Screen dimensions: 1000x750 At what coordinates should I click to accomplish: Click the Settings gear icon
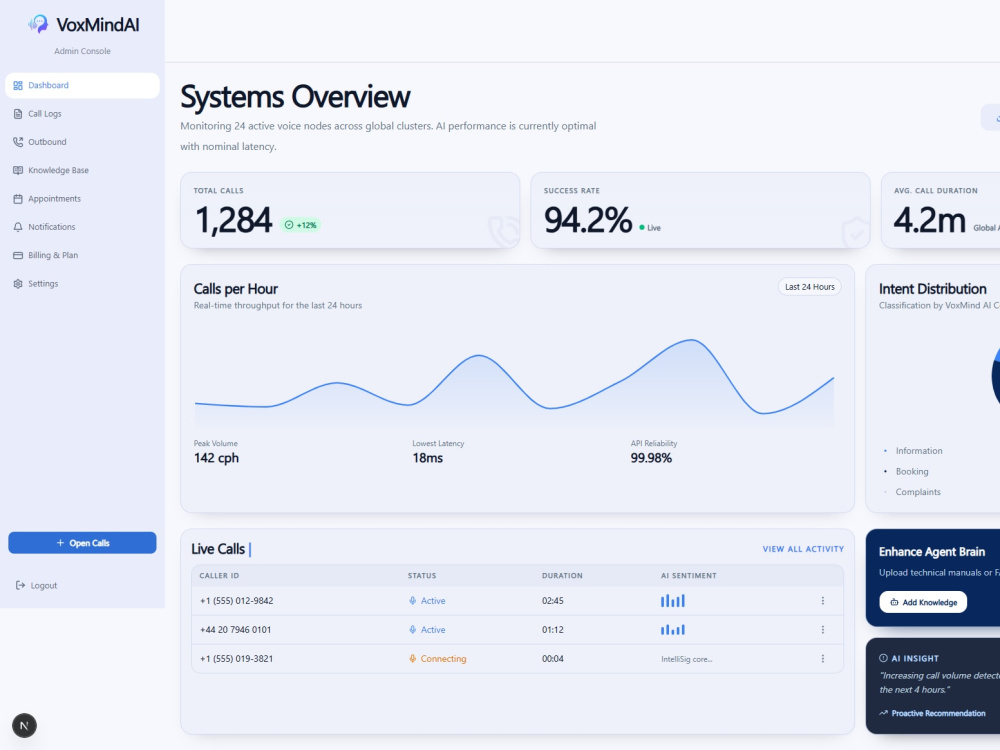(18, 284)
